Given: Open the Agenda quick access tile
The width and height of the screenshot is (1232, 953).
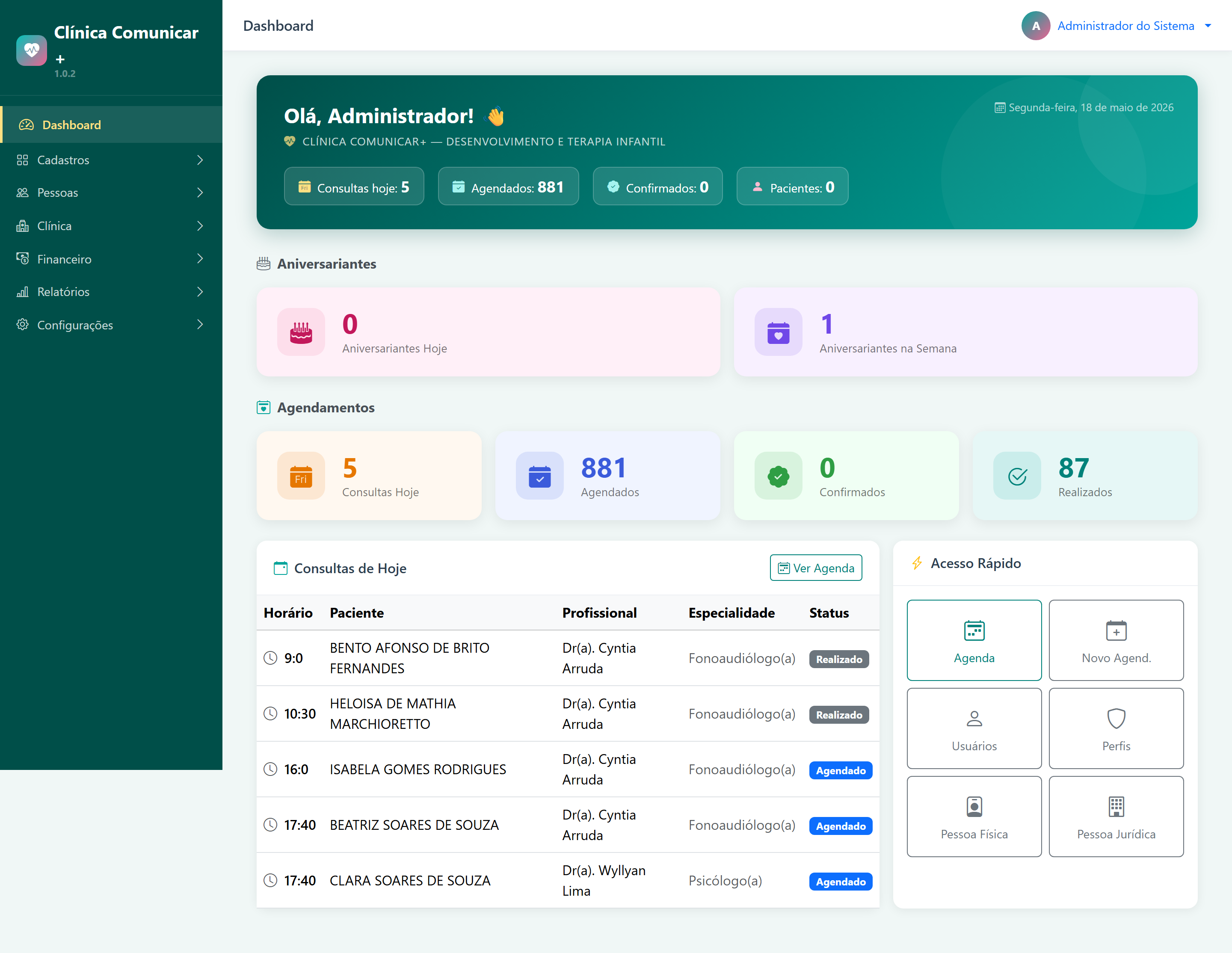Looking at the screenshot, I should pyautogui.click(x=974, y=641).
